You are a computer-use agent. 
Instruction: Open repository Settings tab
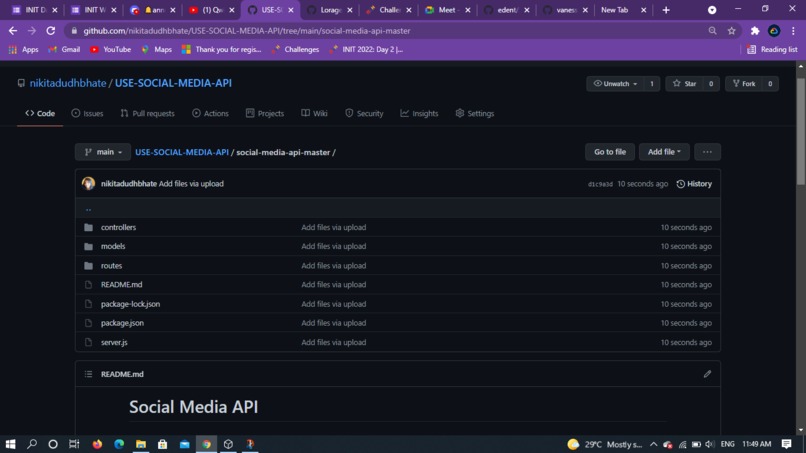(x=474, y=113)
